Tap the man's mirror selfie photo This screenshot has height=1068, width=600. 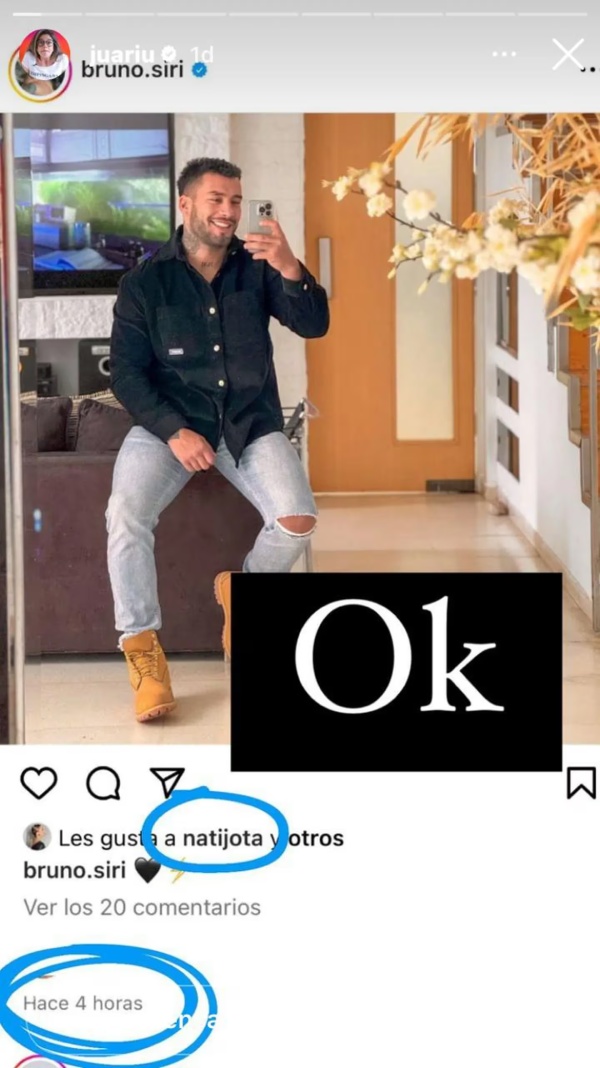tap(220, 400)
